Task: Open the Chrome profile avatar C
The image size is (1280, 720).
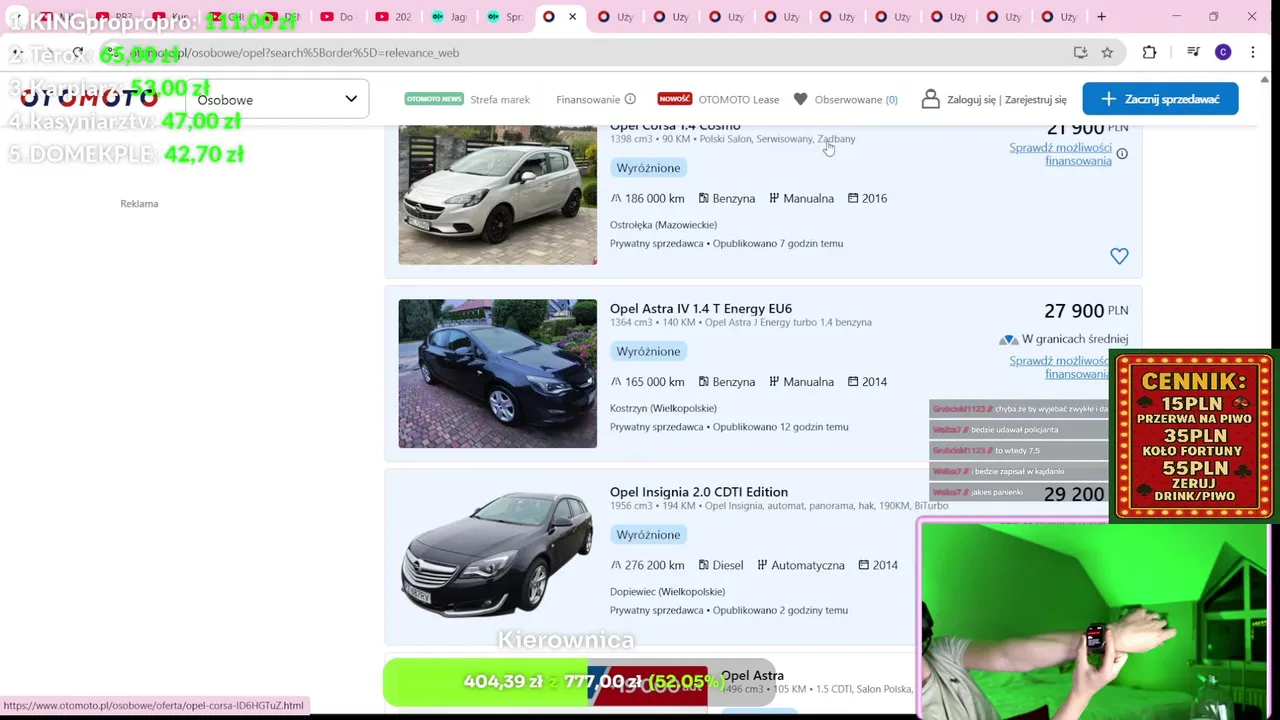Action: [1223, 52]
